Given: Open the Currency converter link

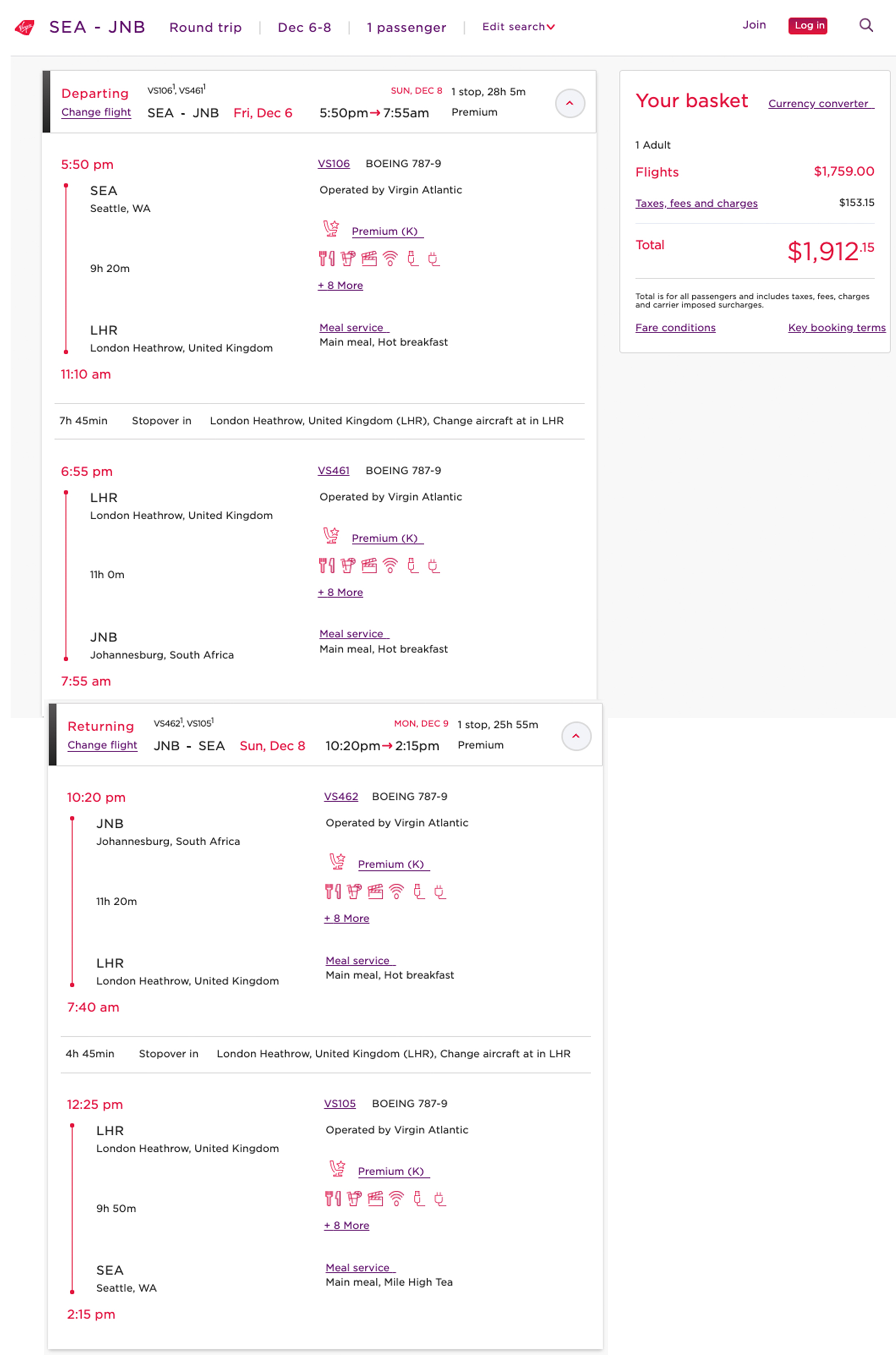Looking at the screenshot, I should coord(821,104).
